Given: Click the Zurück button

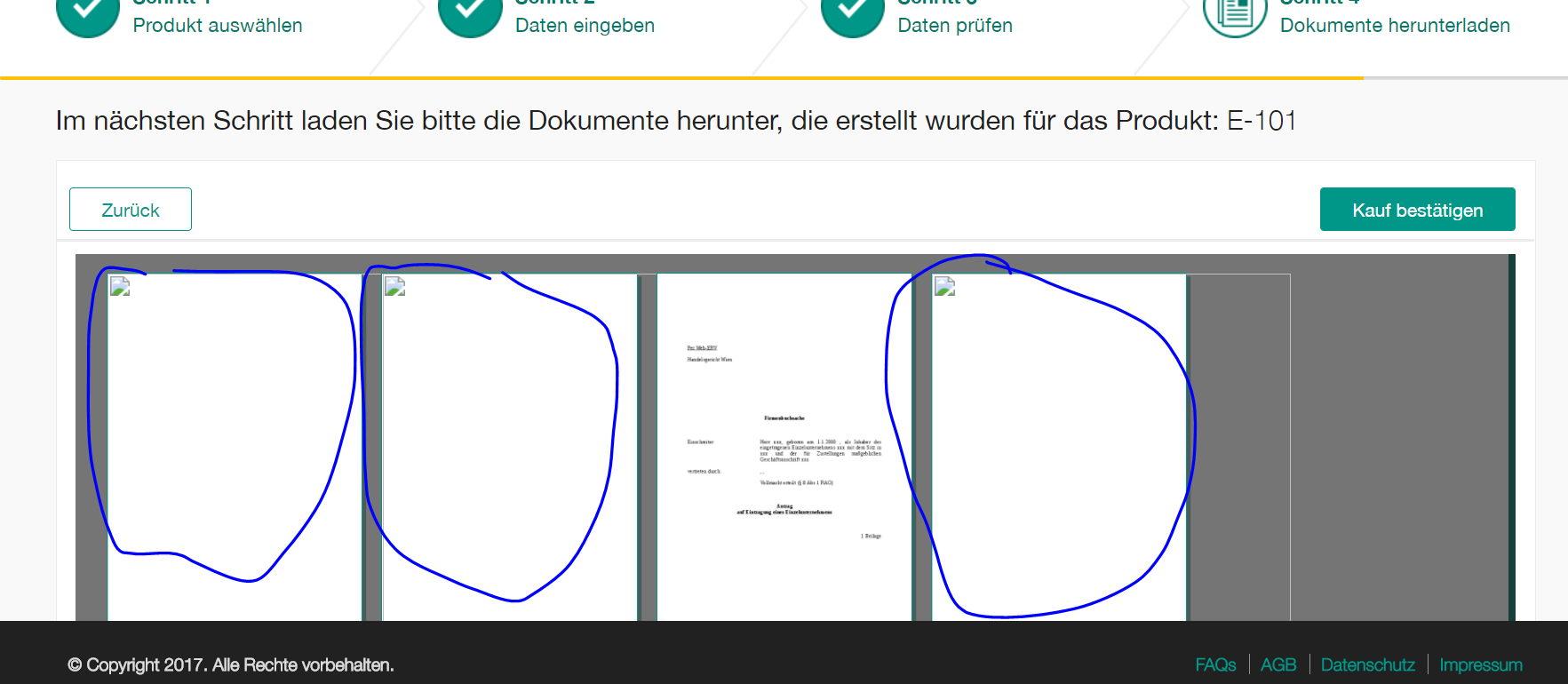Looking at the screenshot, I should coord(131,210).
